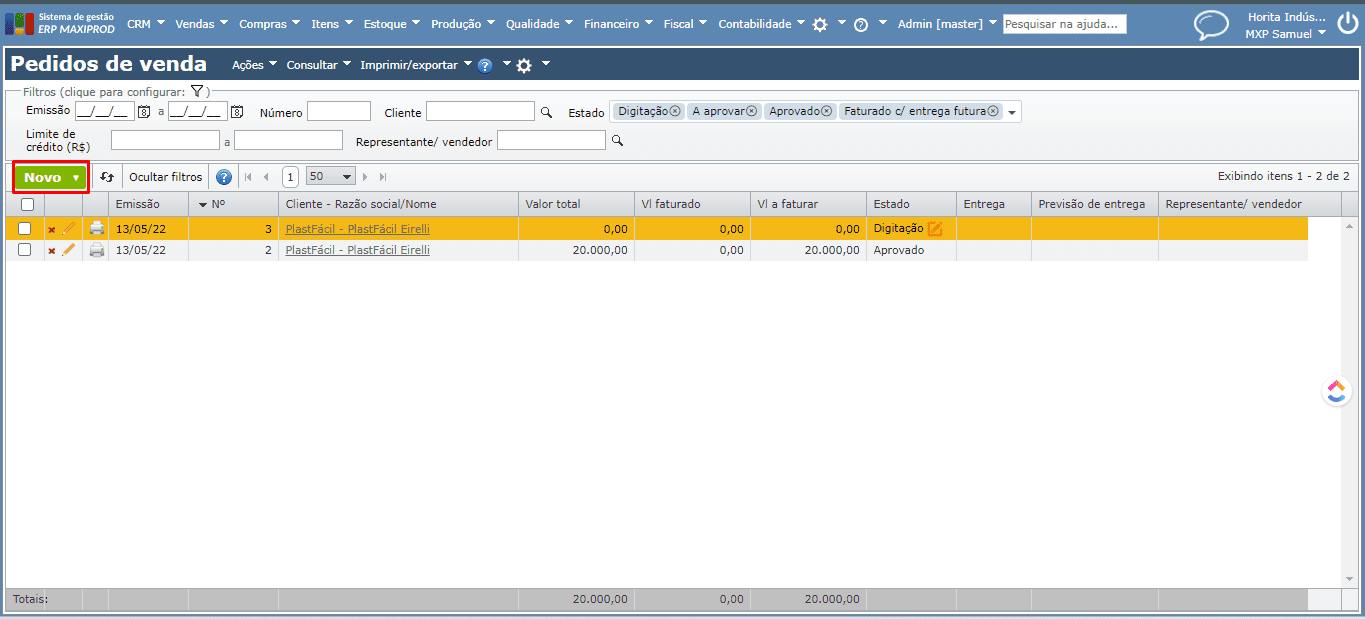Open the gear settings icon in Pedidos de venda header
The height and width of the screenshot is (619, 1365).
click(x=524, y=66)
